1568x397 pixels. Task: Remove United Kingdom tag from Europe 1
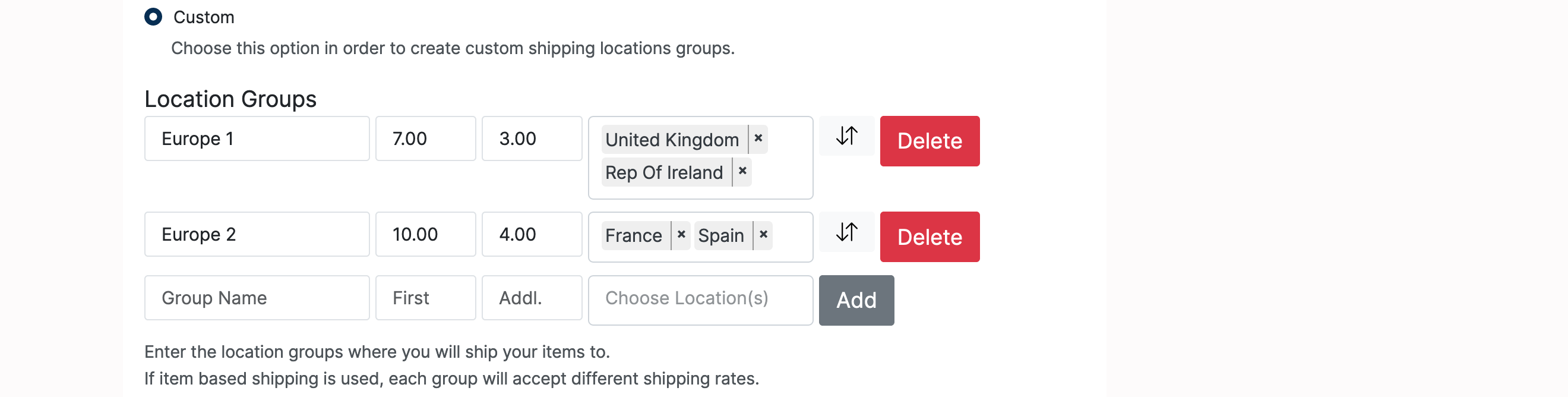click(758, 139)
